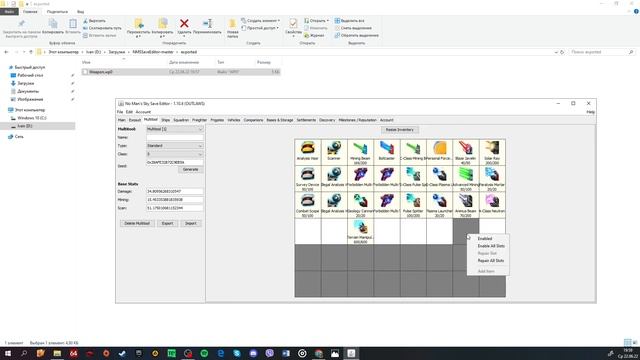This screenshot has width=640, height=360.
Task: Click the New Folder icon in Explorer ribbon
Action: point(232,24)
